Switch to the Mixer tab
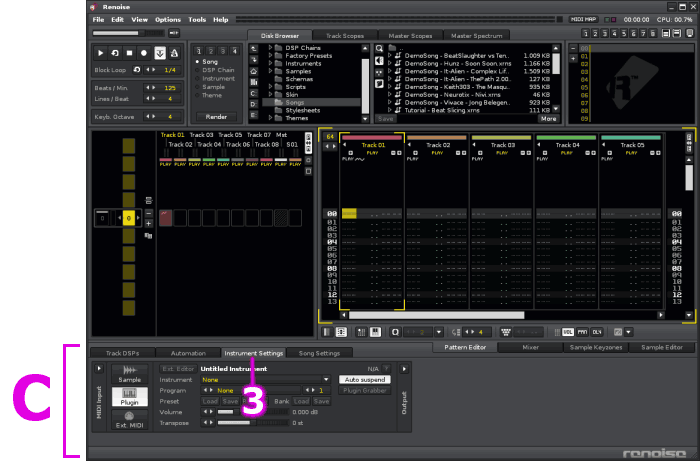The height and width of the screenshot is (461, 700). (x=530, y=347)
